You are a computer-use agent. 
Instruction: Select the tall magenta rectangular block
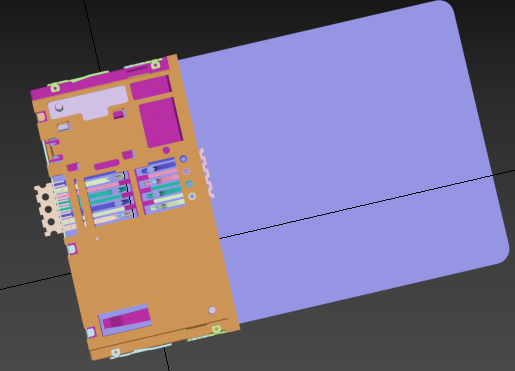click(x=161, y=122)
